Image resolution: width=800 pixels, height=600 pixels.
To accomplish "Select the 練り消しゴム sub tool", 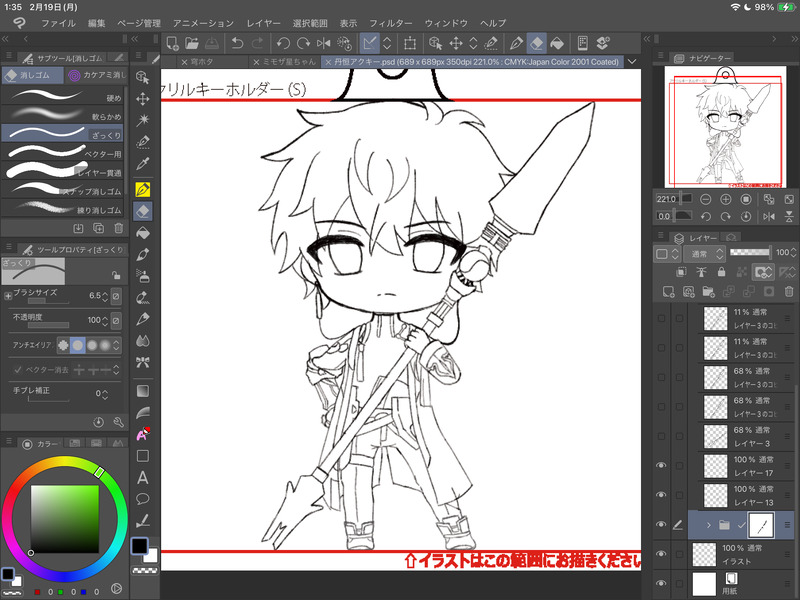I will pos(62,208).
